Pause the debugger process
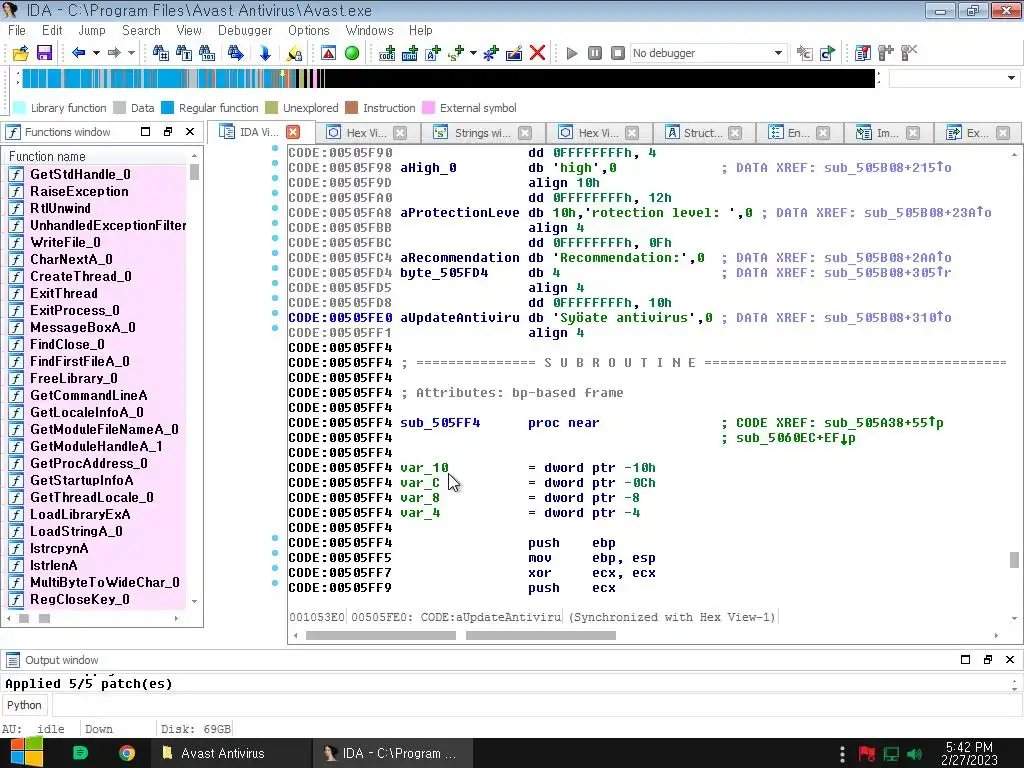The image size is (1024, 768). pos(595,53)
